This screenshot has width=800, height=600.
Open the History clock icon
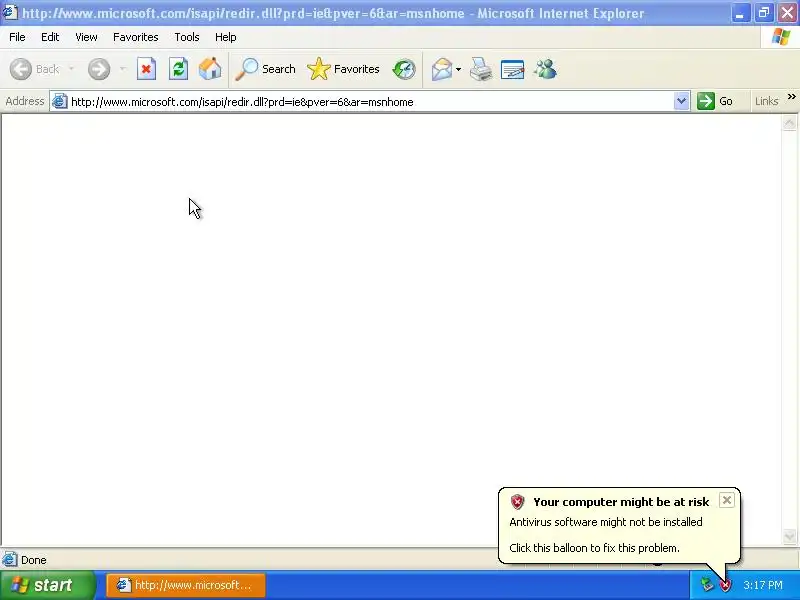point(404,69)
